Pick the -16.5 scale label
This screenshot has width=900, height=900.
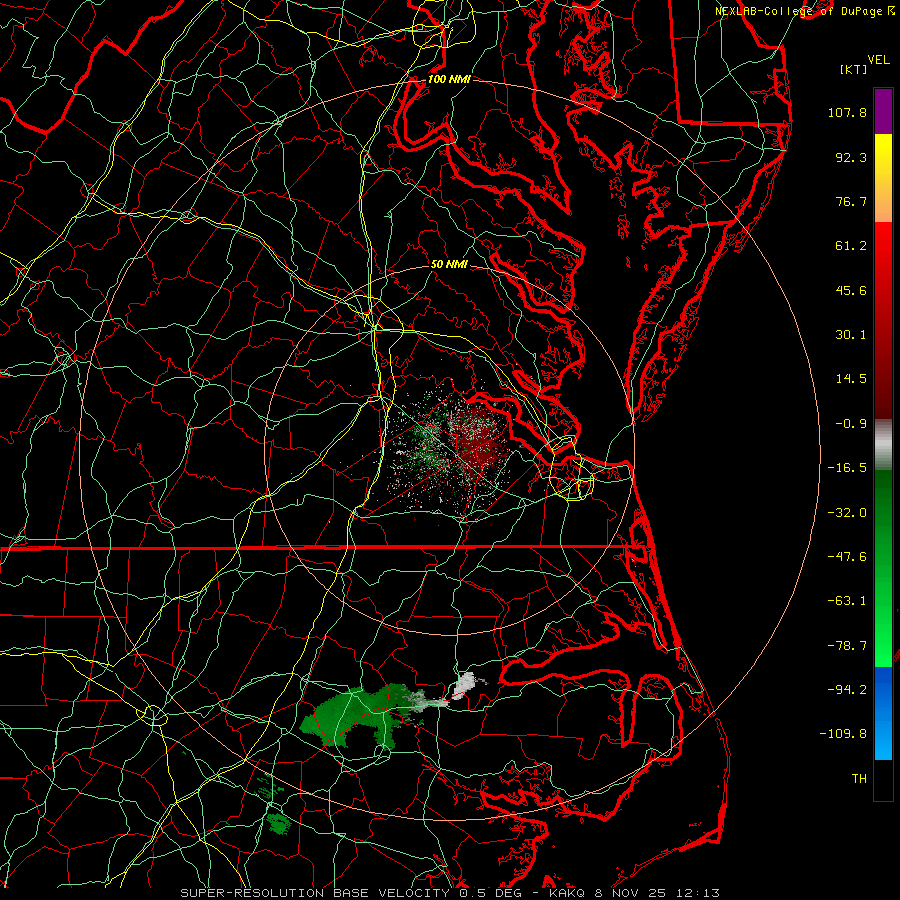(x=847, y=468)
